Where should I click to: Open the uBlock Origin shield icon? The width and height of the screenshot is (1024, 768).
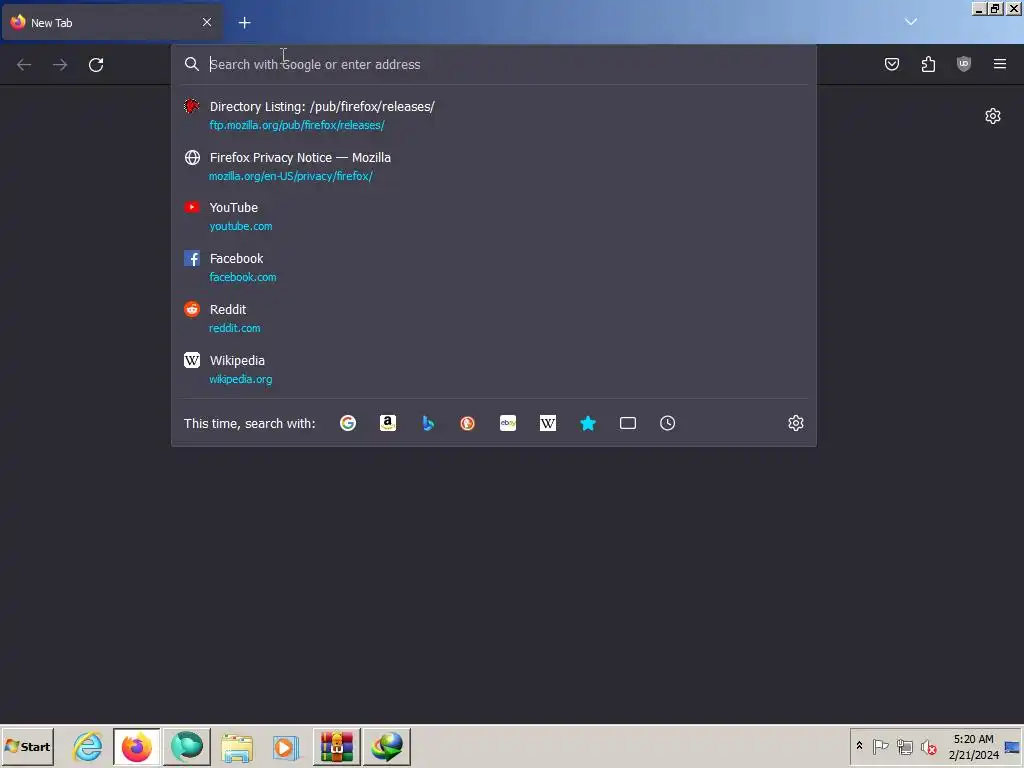pos(964,64)
